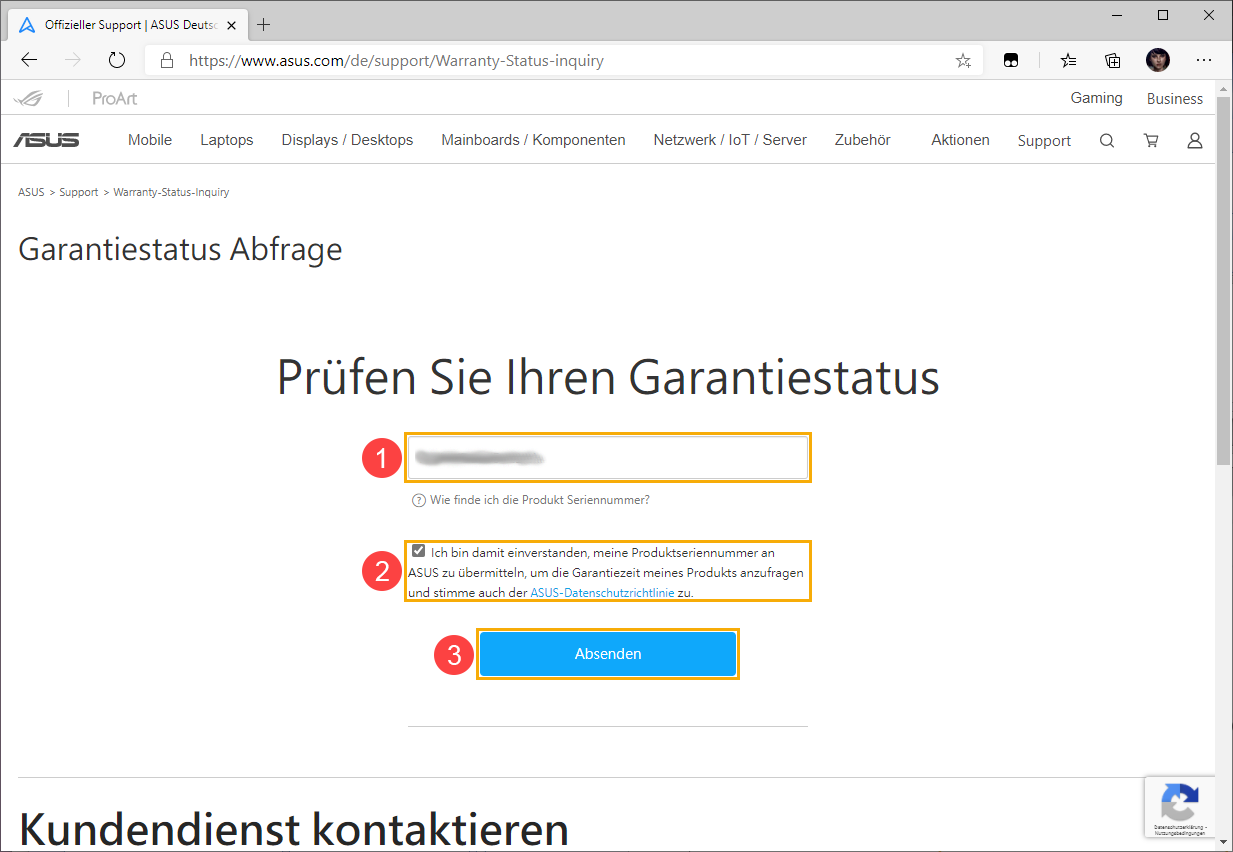The height and width of the screenshot is (852, 1233).
Task: Open the ROG brand site logo
Action: [29, 98]
